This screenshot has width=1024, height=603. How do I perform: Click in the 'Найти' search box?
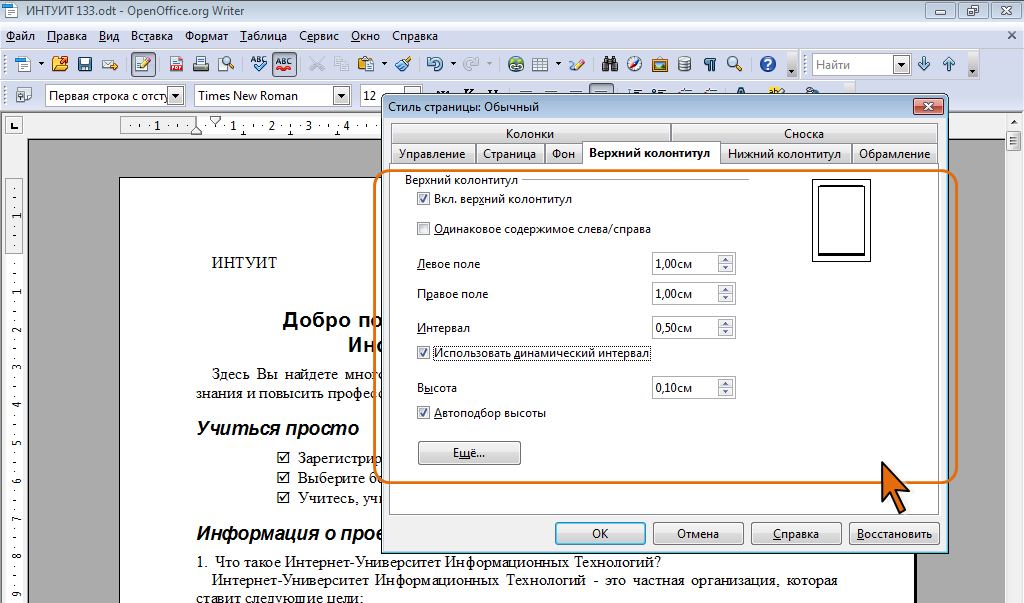[853, 65]
